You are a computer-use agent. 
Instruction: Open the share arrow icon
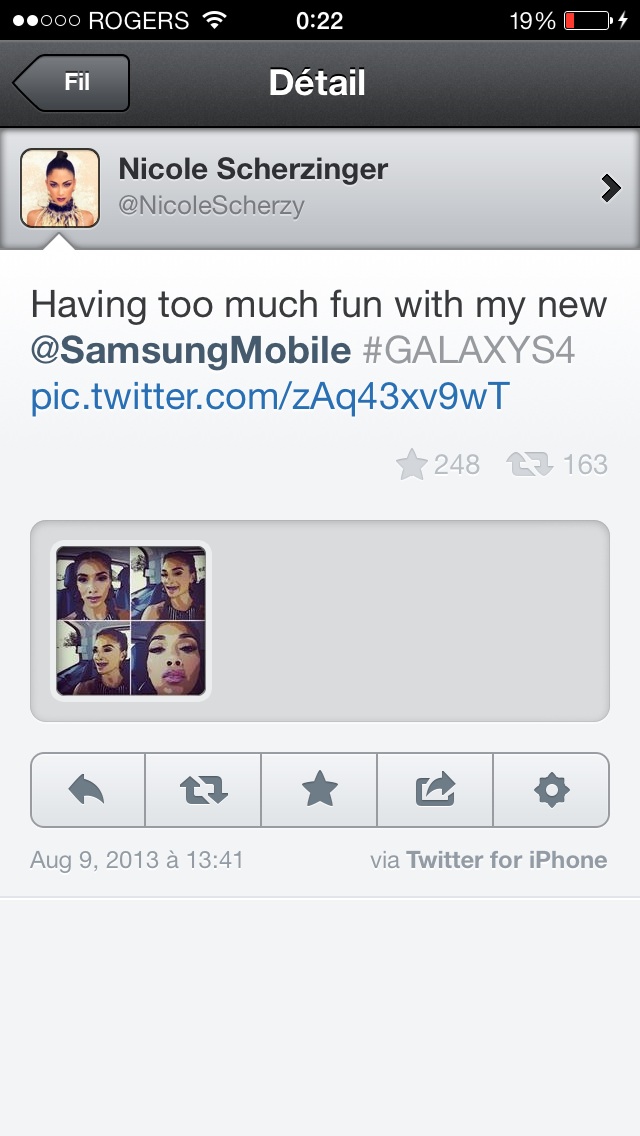click(x=435, y=790)
